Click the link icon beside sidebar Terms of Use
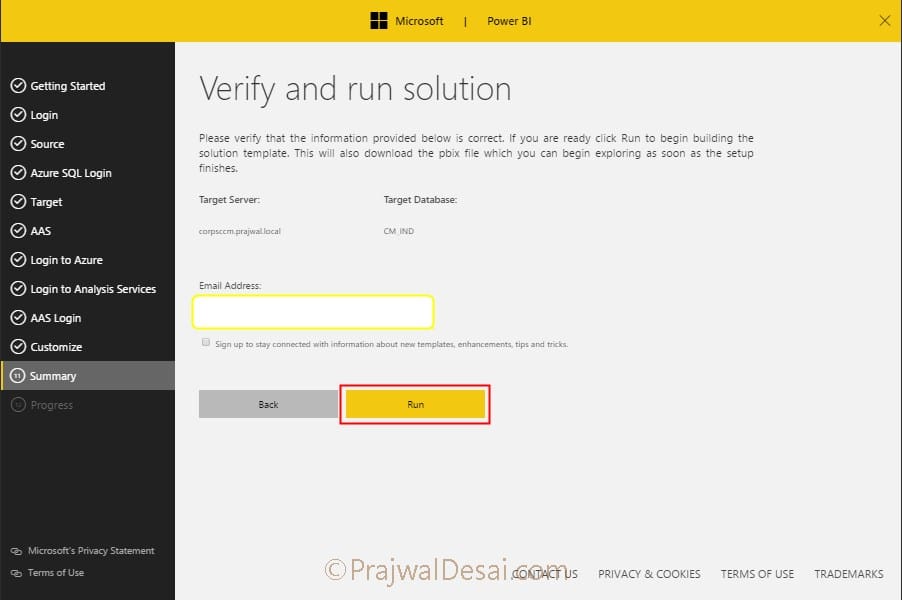Screen dimensions: 902x600 [16, 573]
